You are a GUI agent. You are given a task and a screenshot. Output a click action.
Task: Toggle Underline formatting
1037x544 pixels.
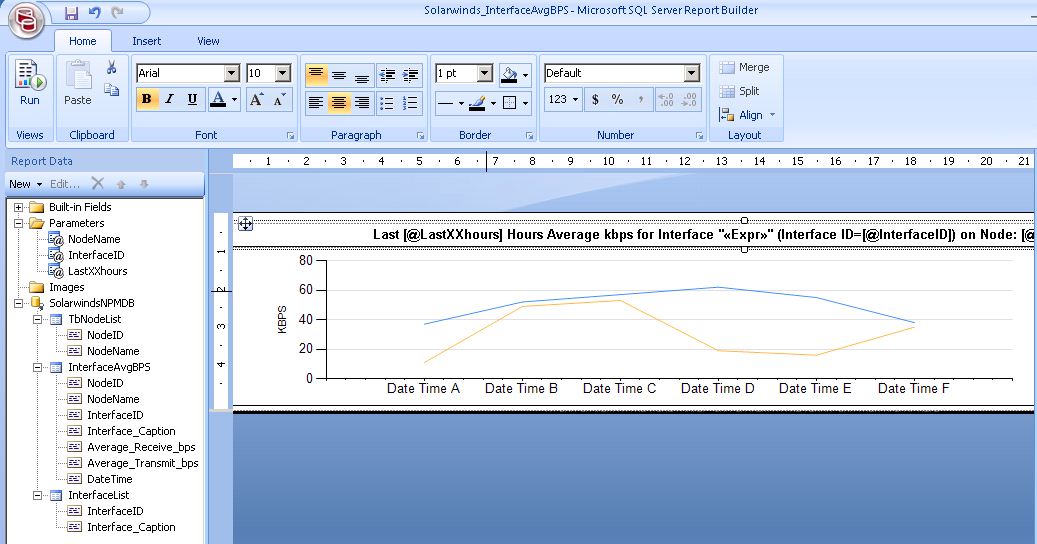192,100
